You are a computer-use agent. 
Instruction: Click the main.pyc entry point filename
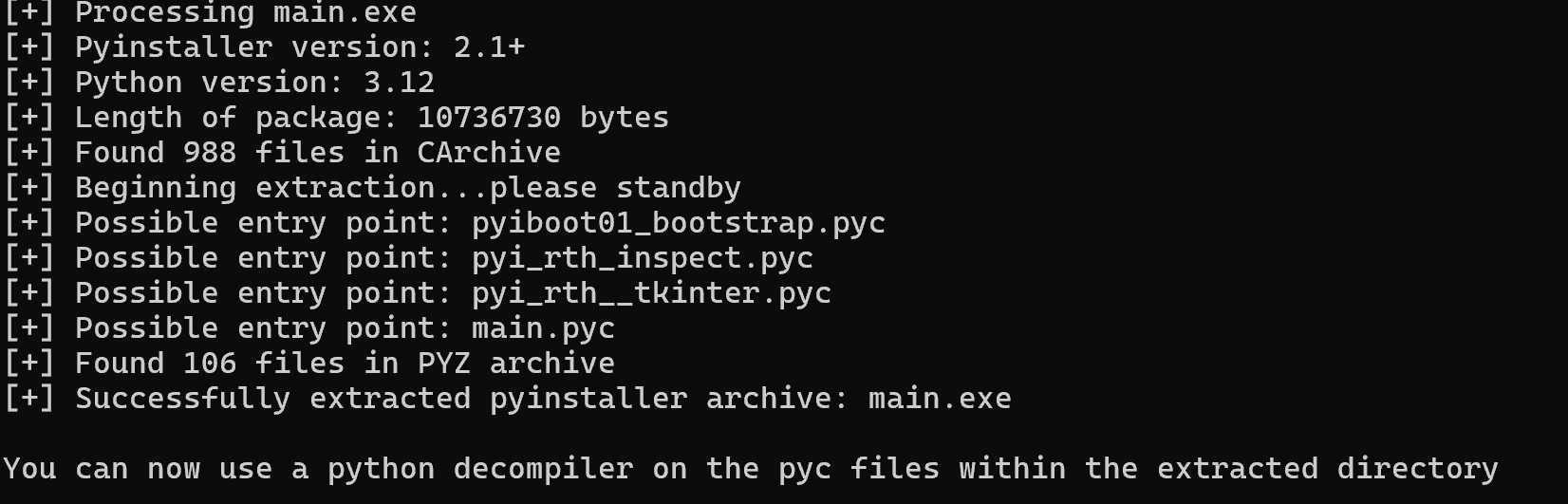point(543,328)
